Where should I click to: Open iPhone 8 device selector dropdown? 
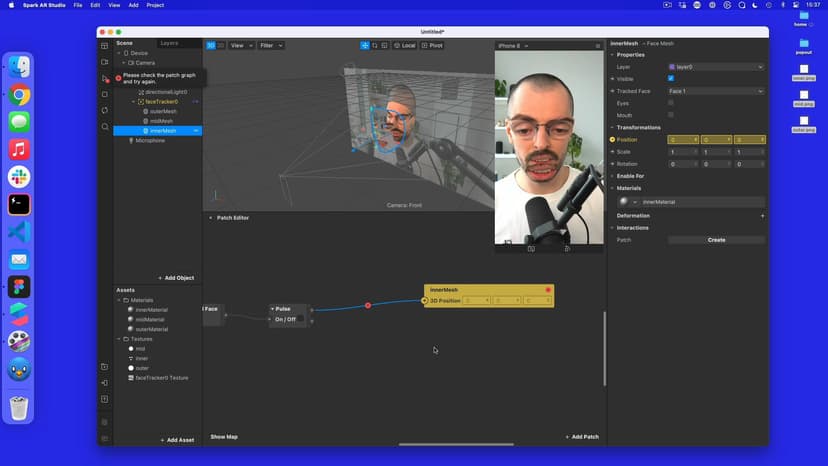(x=513, y=46)
